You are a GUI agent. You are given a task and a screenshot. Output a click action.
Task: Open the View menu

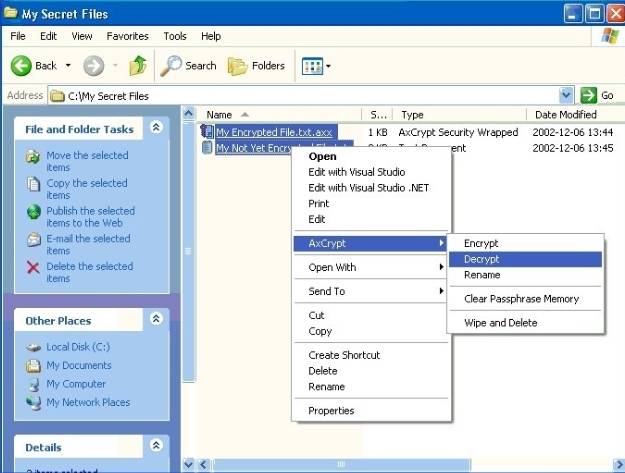click(x=82, y=36)
